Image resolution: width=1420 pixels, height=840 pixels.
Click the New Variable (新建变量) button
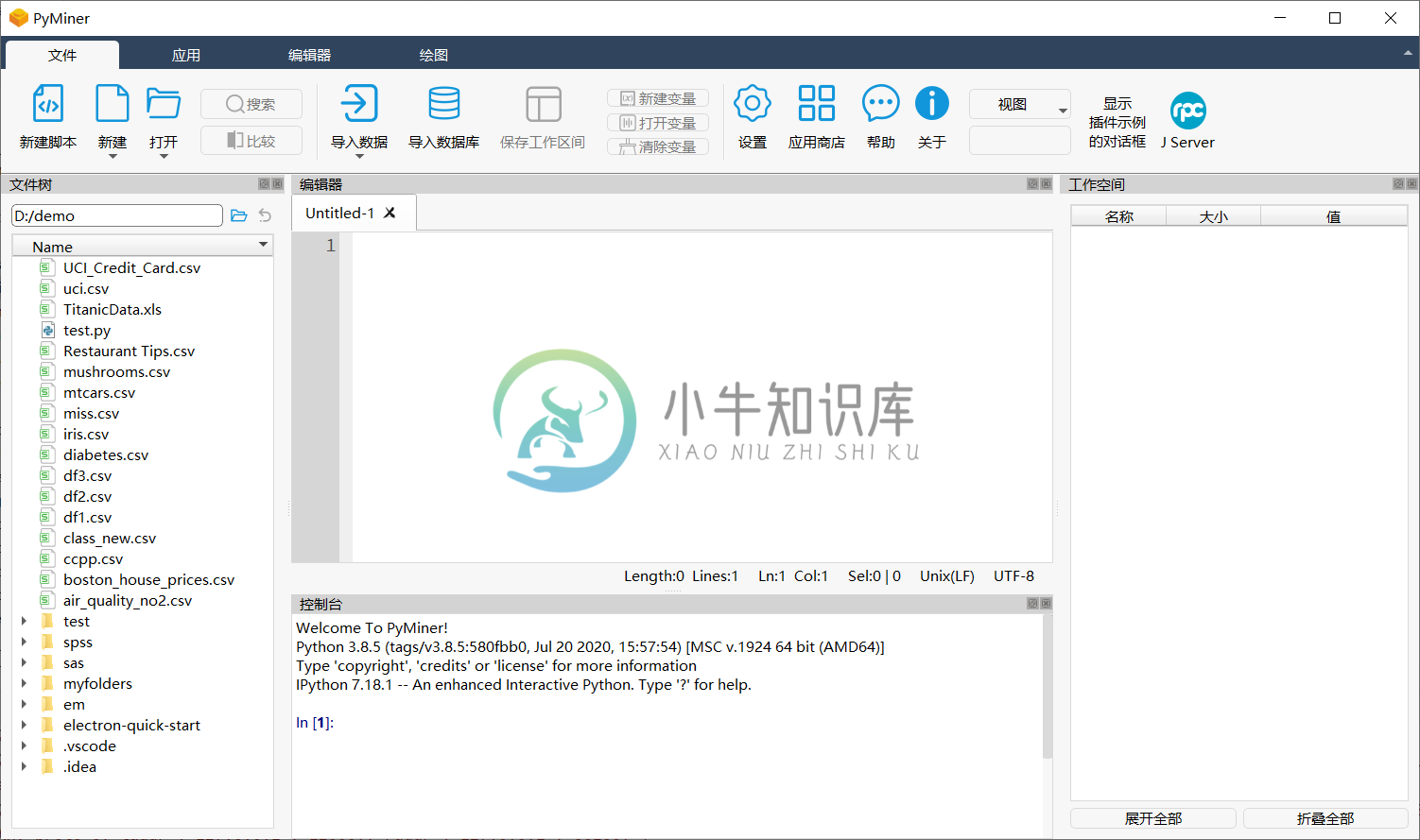(658, 98)
